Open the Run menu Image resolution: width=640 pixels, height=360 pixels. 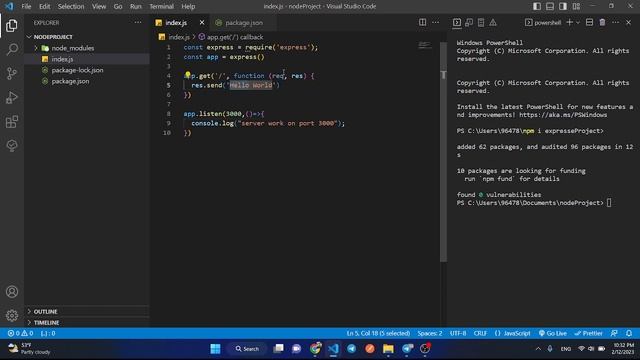pos(136,6)
